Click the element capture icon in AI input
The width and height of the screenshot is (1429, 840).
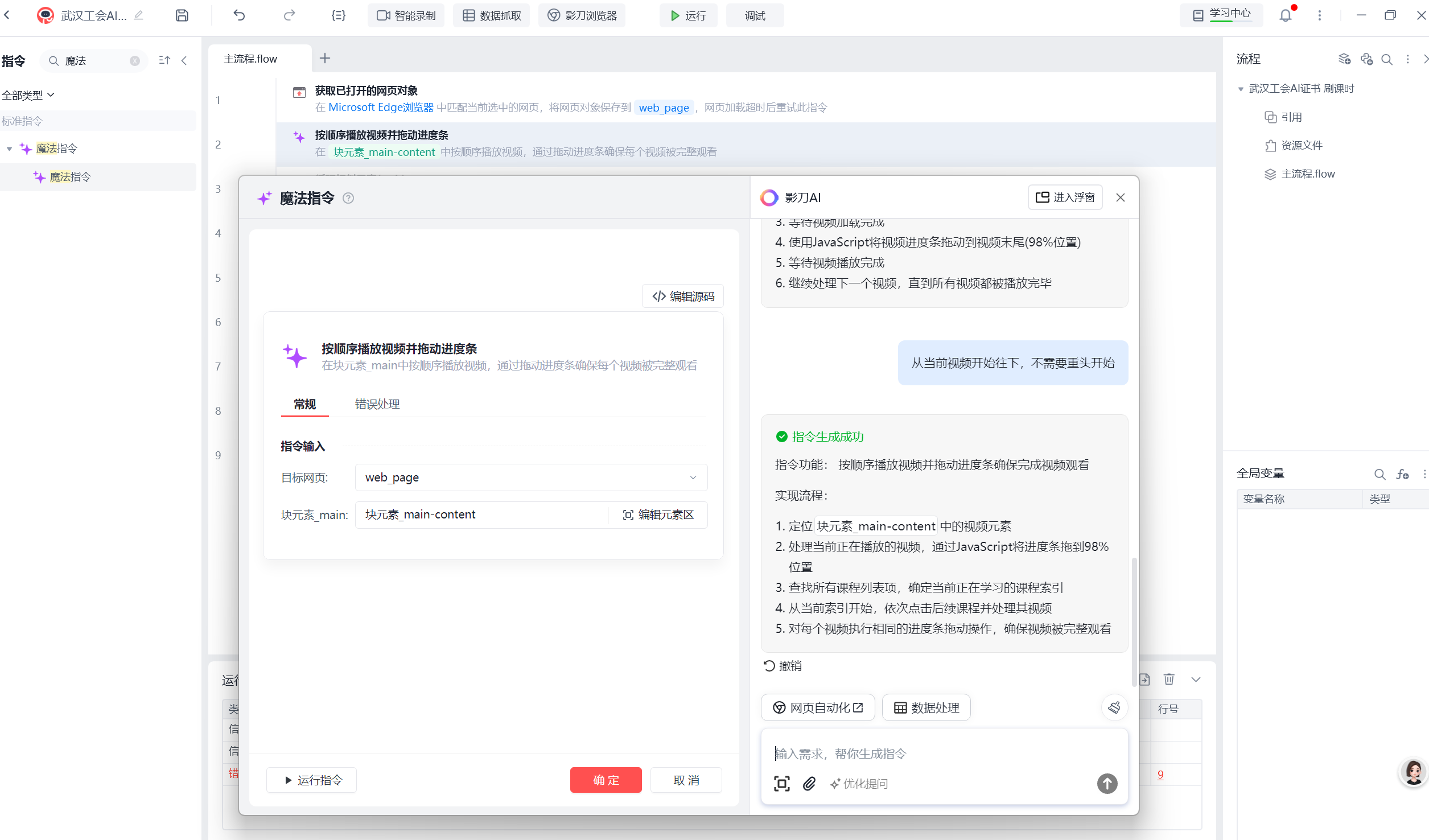coord(781,784)
